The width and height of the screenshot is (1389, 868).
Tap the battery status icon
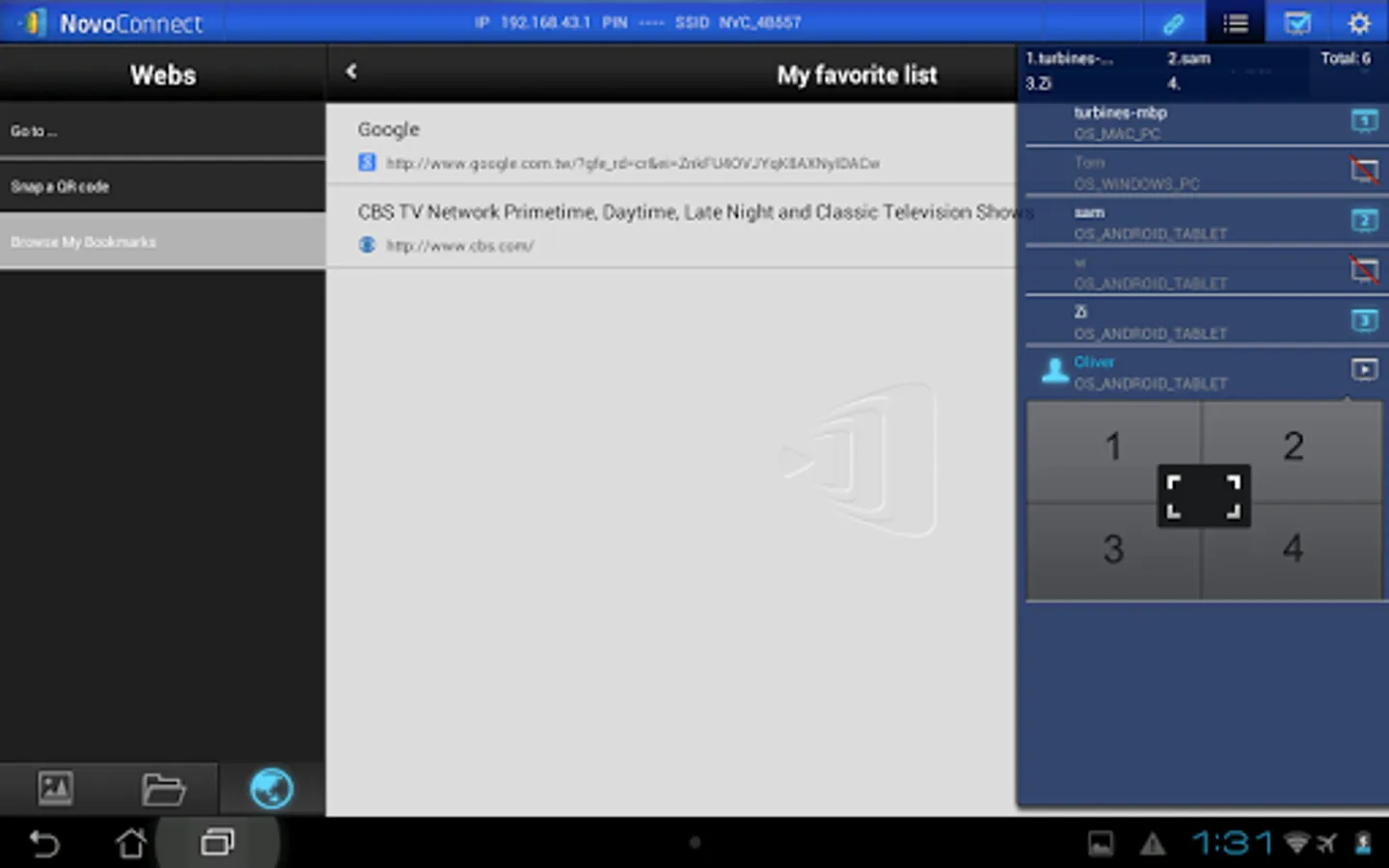coord(1363,844)
